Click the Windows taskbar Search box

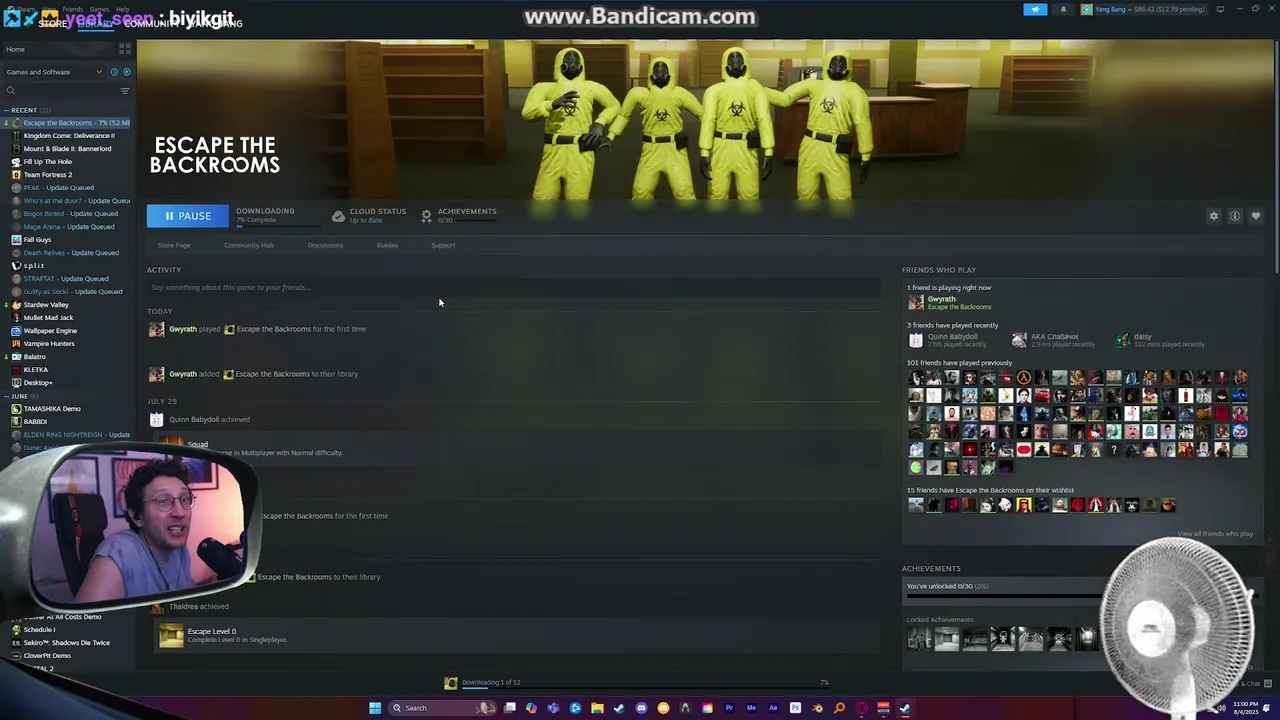pyautogui.click(x=443, y=708)
